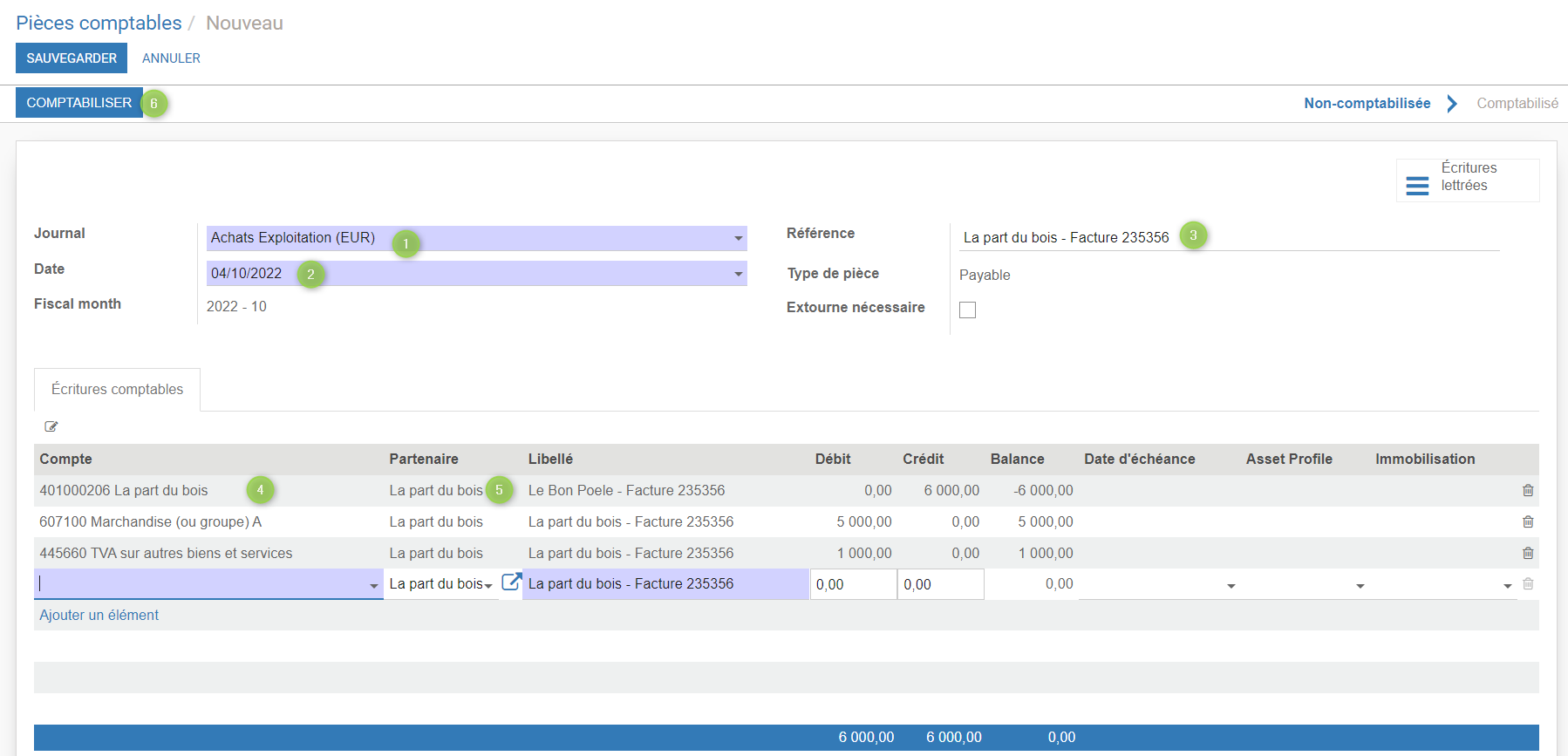Focus the Débit field in new line

[x=853, y=584]
